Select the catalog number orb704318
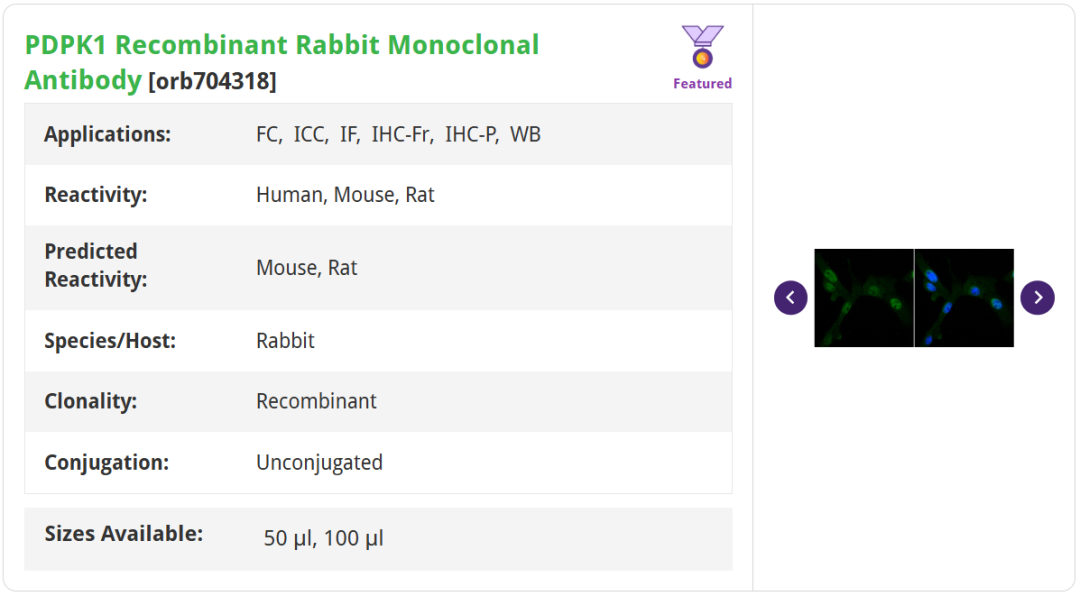Image resolution: width=1080 pixels, height=596 pixels. click(212, 82)
